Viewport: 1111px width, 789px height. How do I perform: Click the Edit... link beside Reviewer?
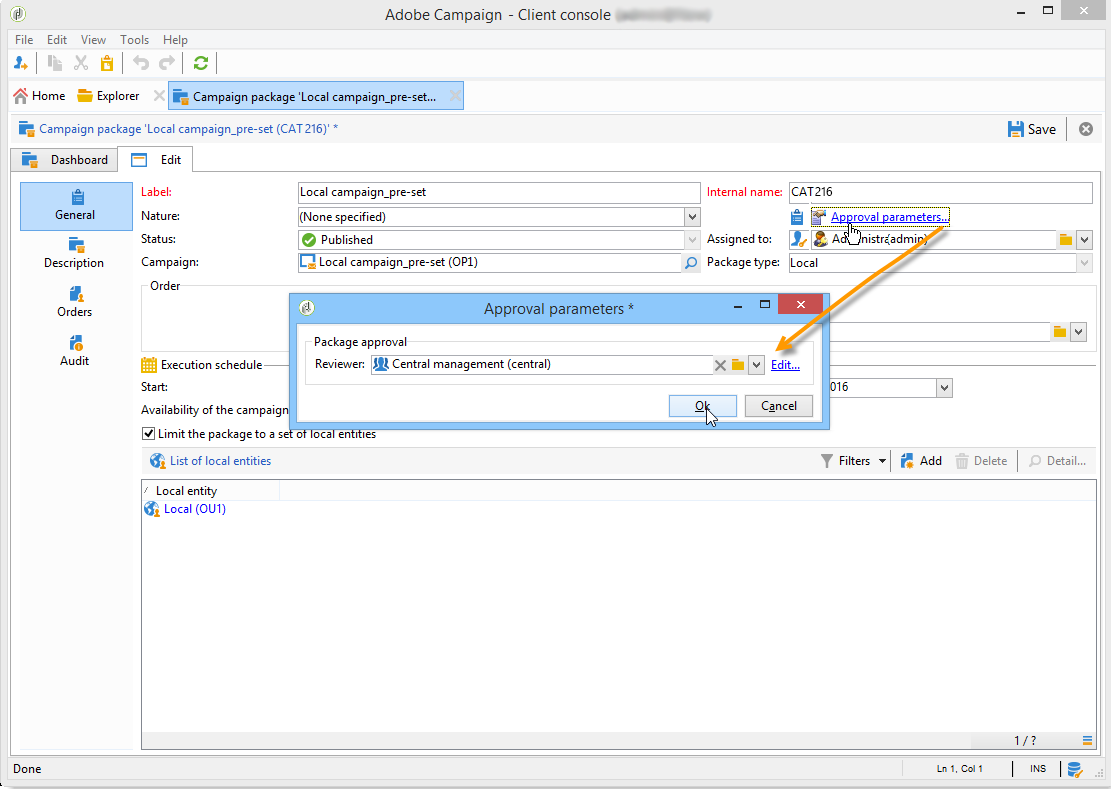pyautogui.click(x=785, y=365)
